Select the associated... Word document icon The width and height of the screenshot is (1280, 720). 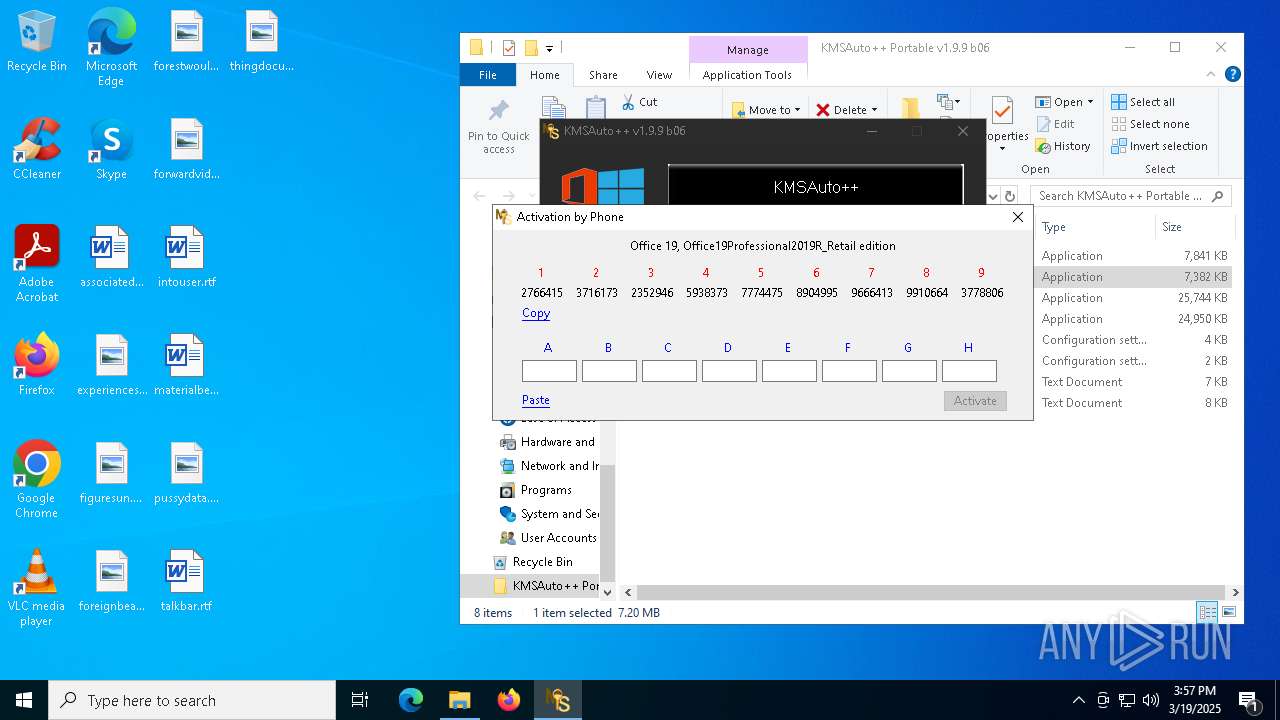coord(111,257)
